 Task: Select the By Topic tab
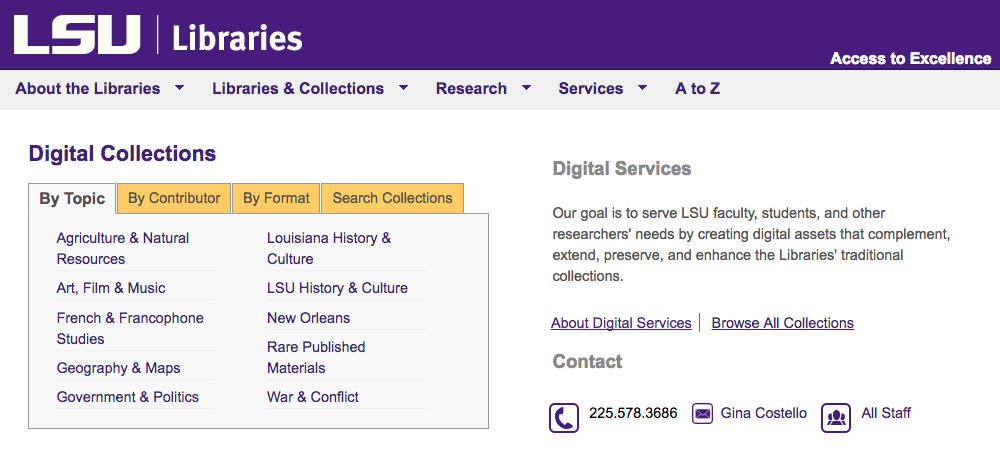[72, 198]
